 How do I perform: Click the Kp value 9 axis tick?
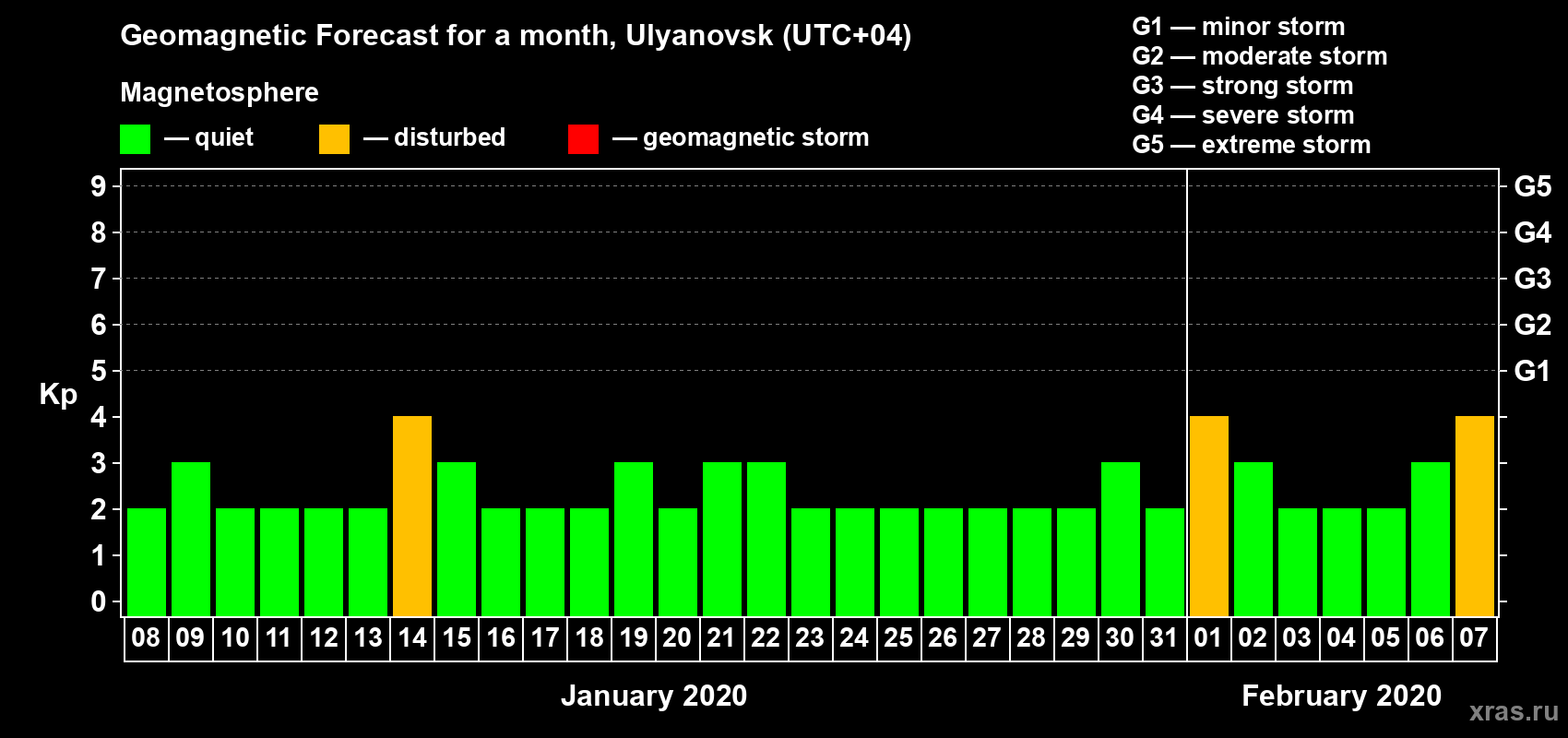(x=99, y=186)
